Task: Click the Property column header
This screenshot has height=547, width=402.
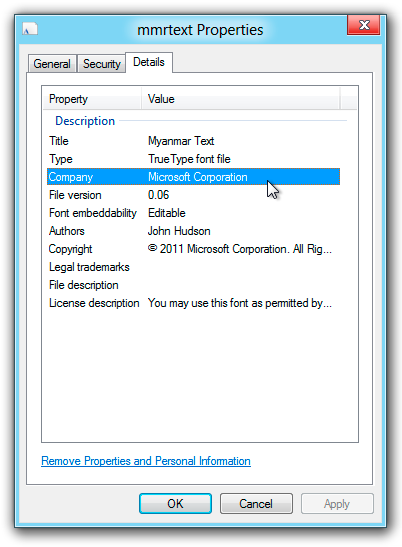Action: 92,99
